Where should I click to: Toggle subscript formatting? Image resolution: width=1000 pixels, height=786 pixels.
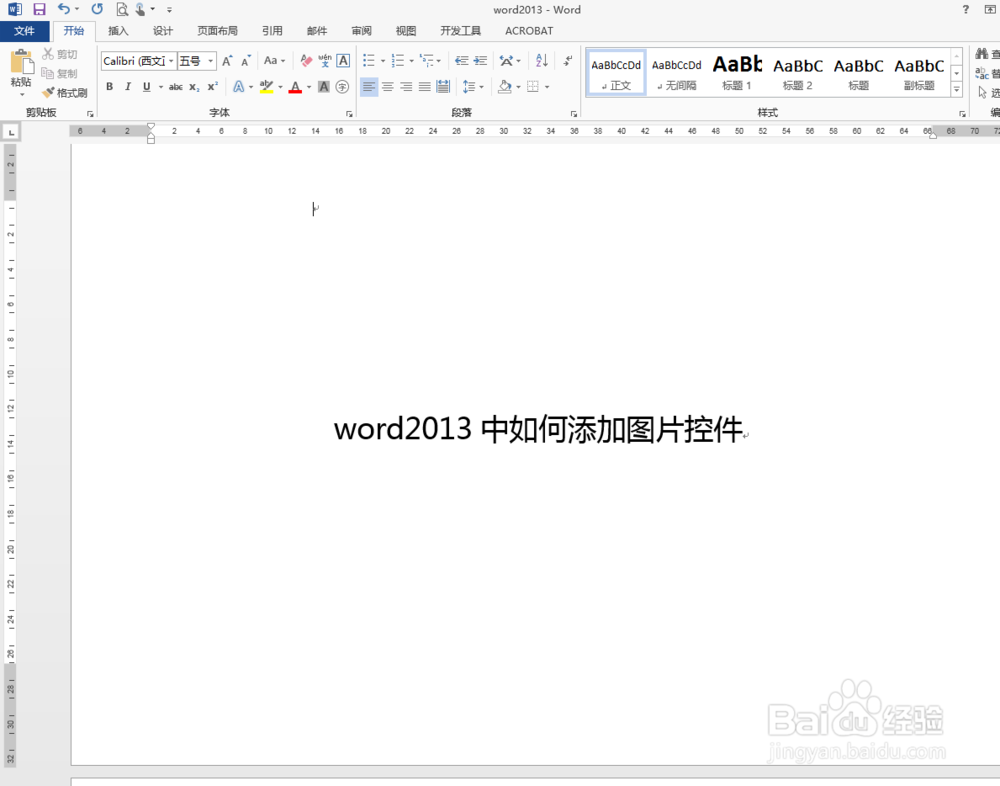coord(194,87)
